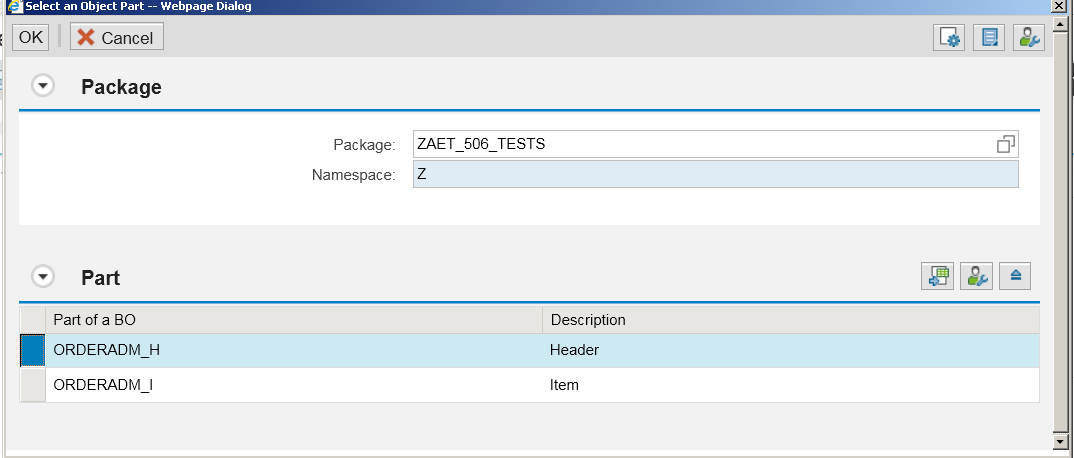Screen dimensions: 1074x458
Task: Open personalization icon for Part table
Action: (x=976, y=276)
